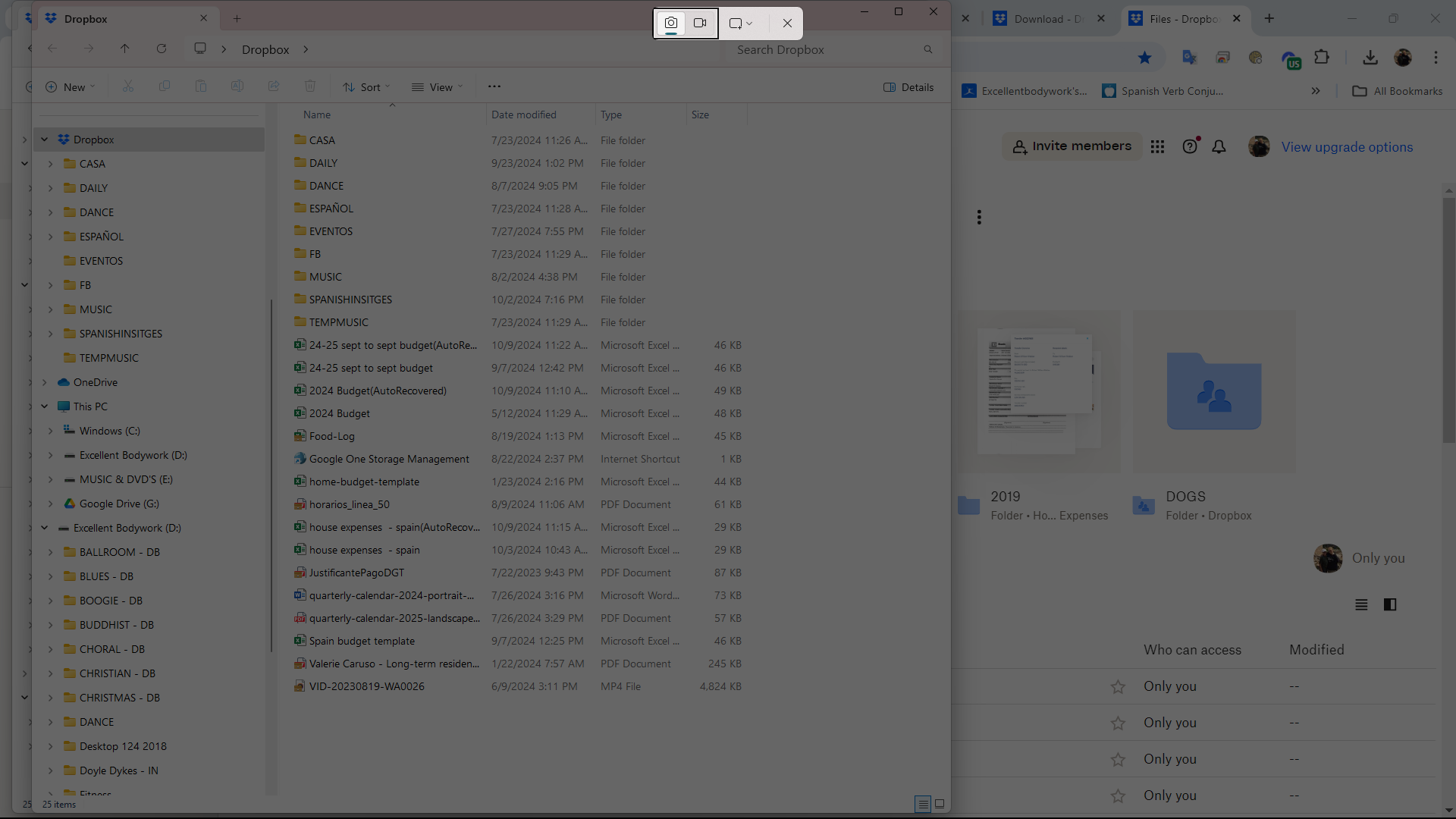Click the Dropbox notifications bell
The height and width of the screenshot is (819, 1456).
tap(1219, 147)
